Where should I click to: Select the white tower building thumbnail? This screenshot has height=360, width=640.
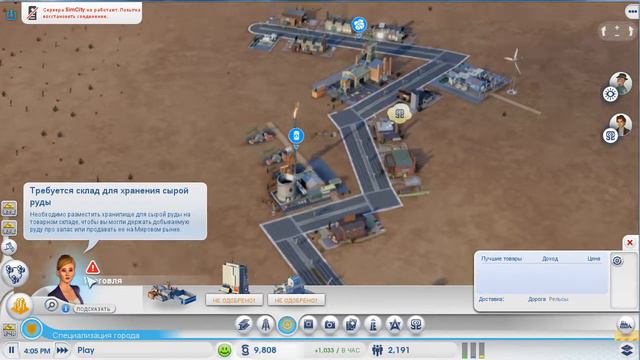pyautogui.click(x=235, y=278)
